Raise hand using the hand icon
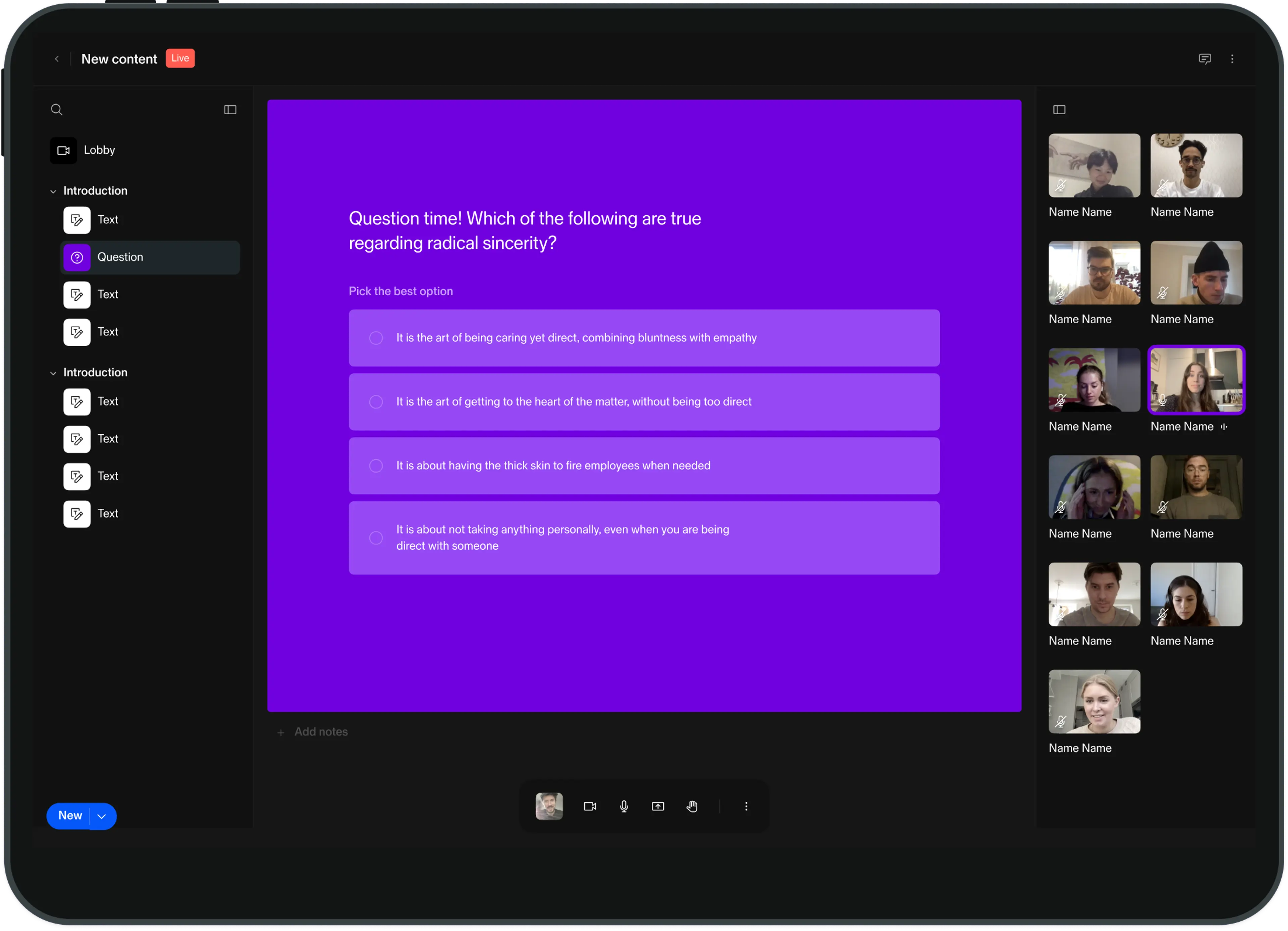 pyautogui.click(x=692, y=806)
